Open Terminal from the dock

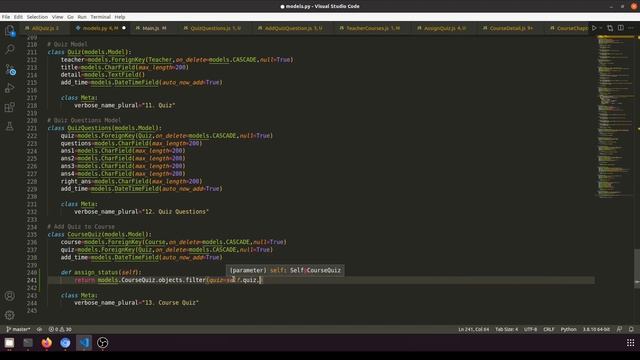click(28, 343)
